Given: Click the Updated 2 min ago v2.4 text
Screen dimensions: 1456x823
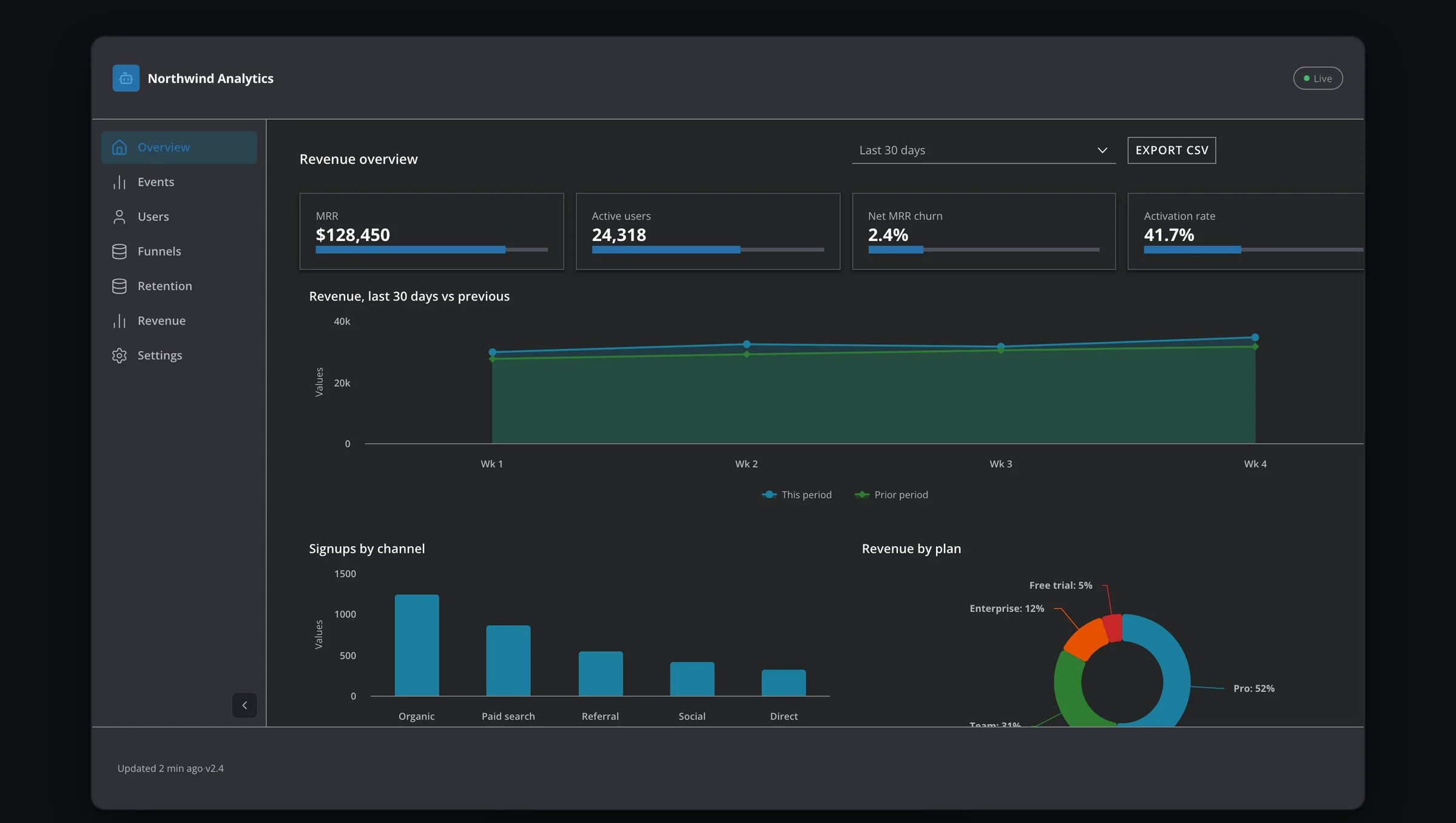Looking at the screenshot, I should coord(170,768).
